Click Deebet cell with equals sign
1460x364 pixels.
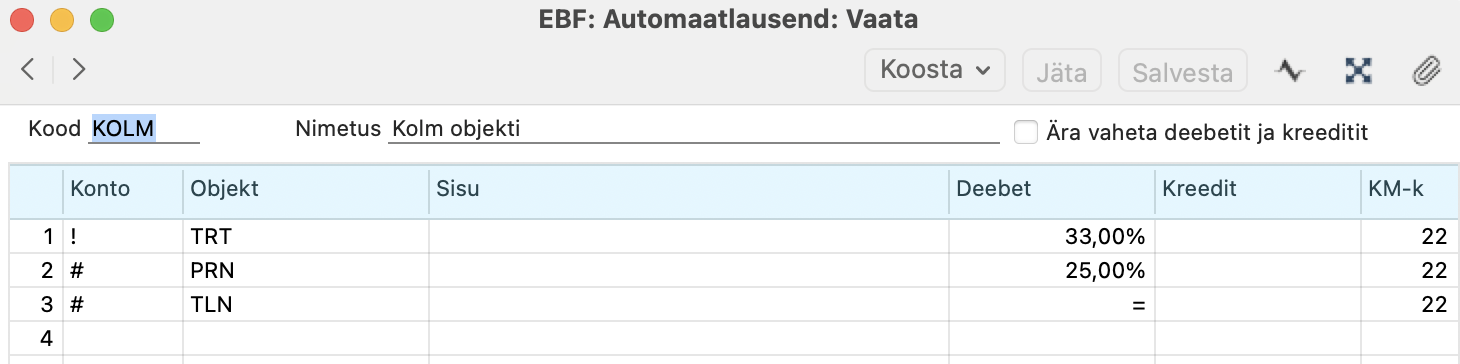pos(1052,304)
